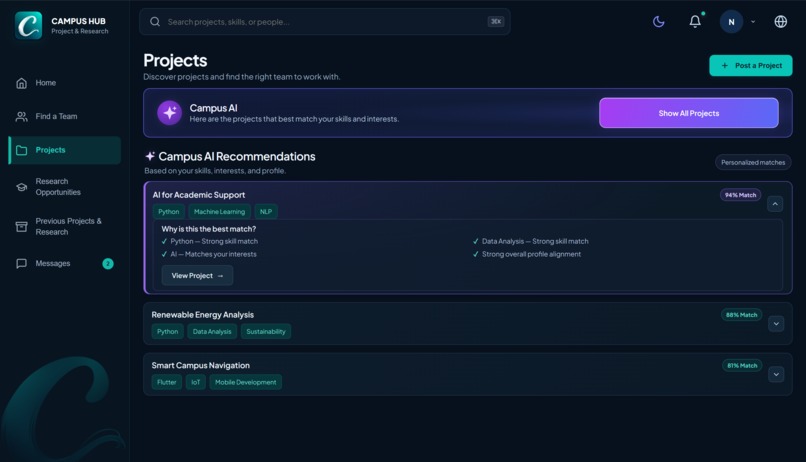Click the Campus AI sparkle icon
Viewport: 806px width, 462px height.
[x=170, y=113]
